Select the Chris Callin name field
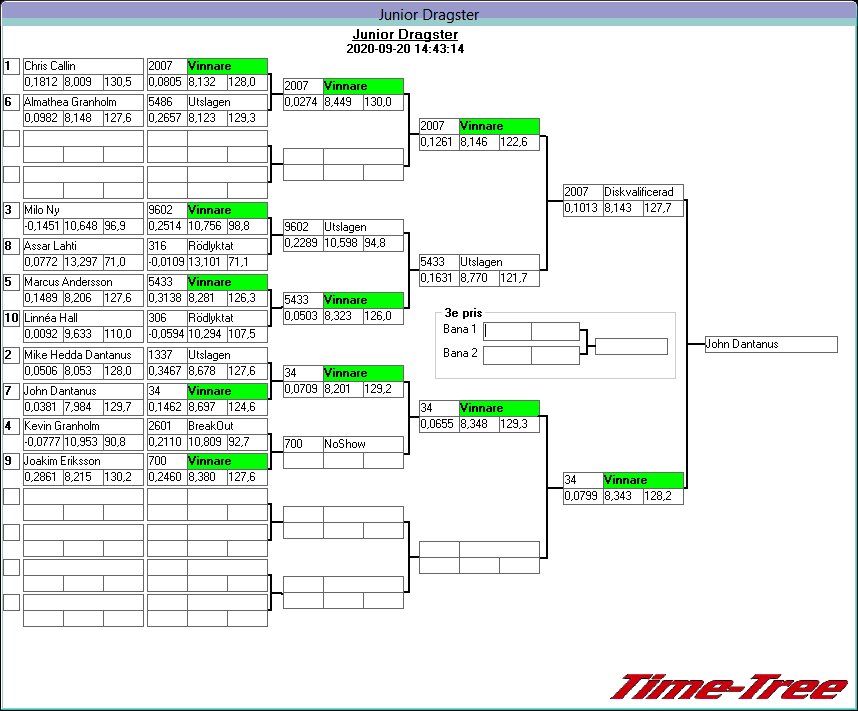 (x=83, y=66)
